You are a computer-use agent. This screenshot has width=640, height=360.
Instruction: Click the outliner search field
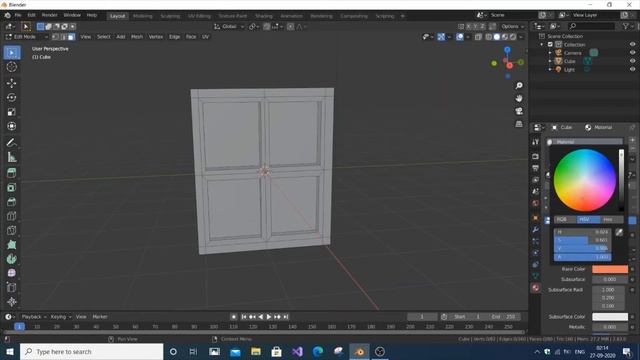591,27
